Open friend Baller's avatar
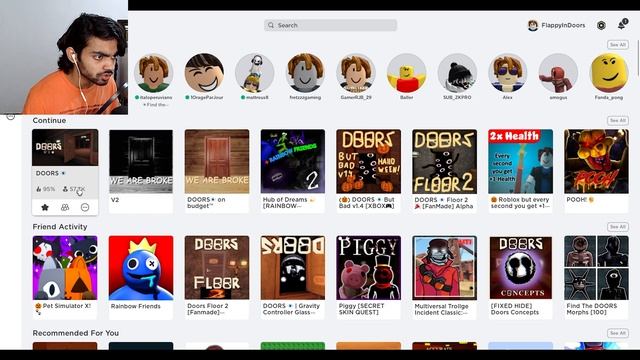Screen dimensions: 640x360 (x=407, y=73)
